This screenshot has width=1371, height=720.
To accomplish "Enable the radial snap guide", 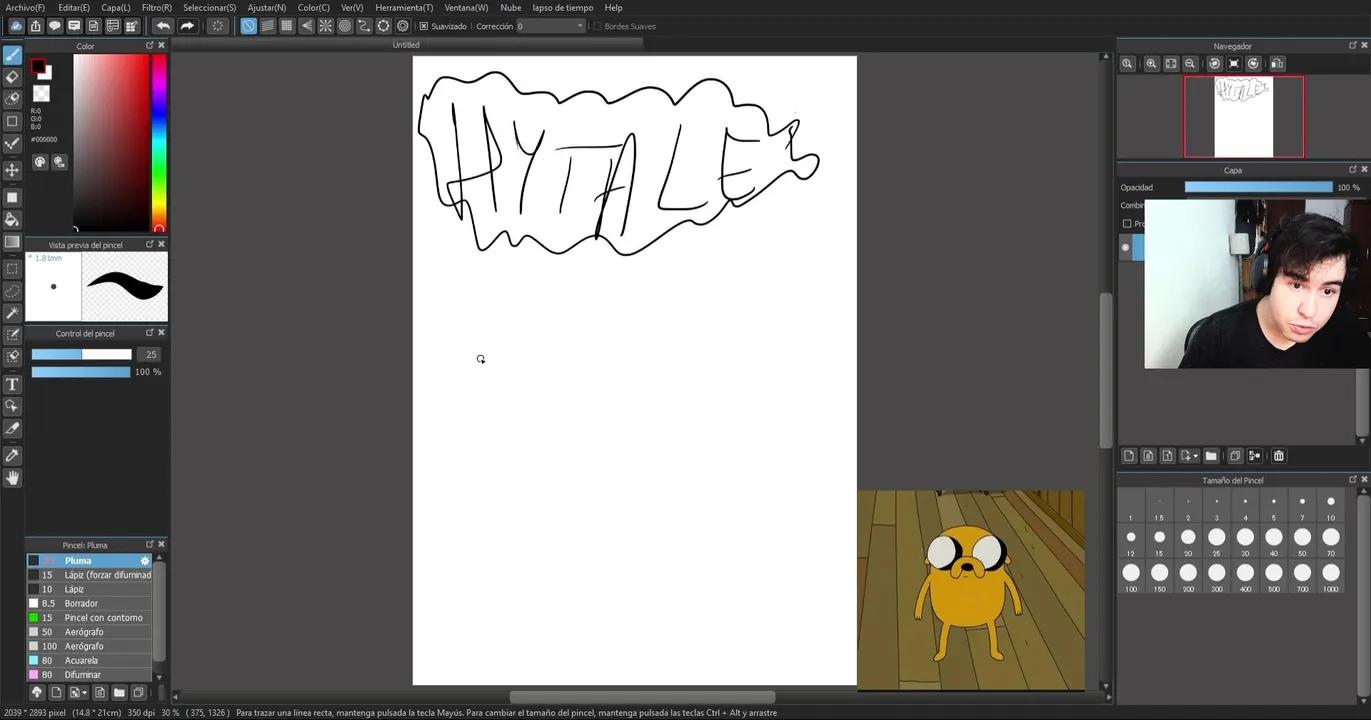I will [325, 26].
